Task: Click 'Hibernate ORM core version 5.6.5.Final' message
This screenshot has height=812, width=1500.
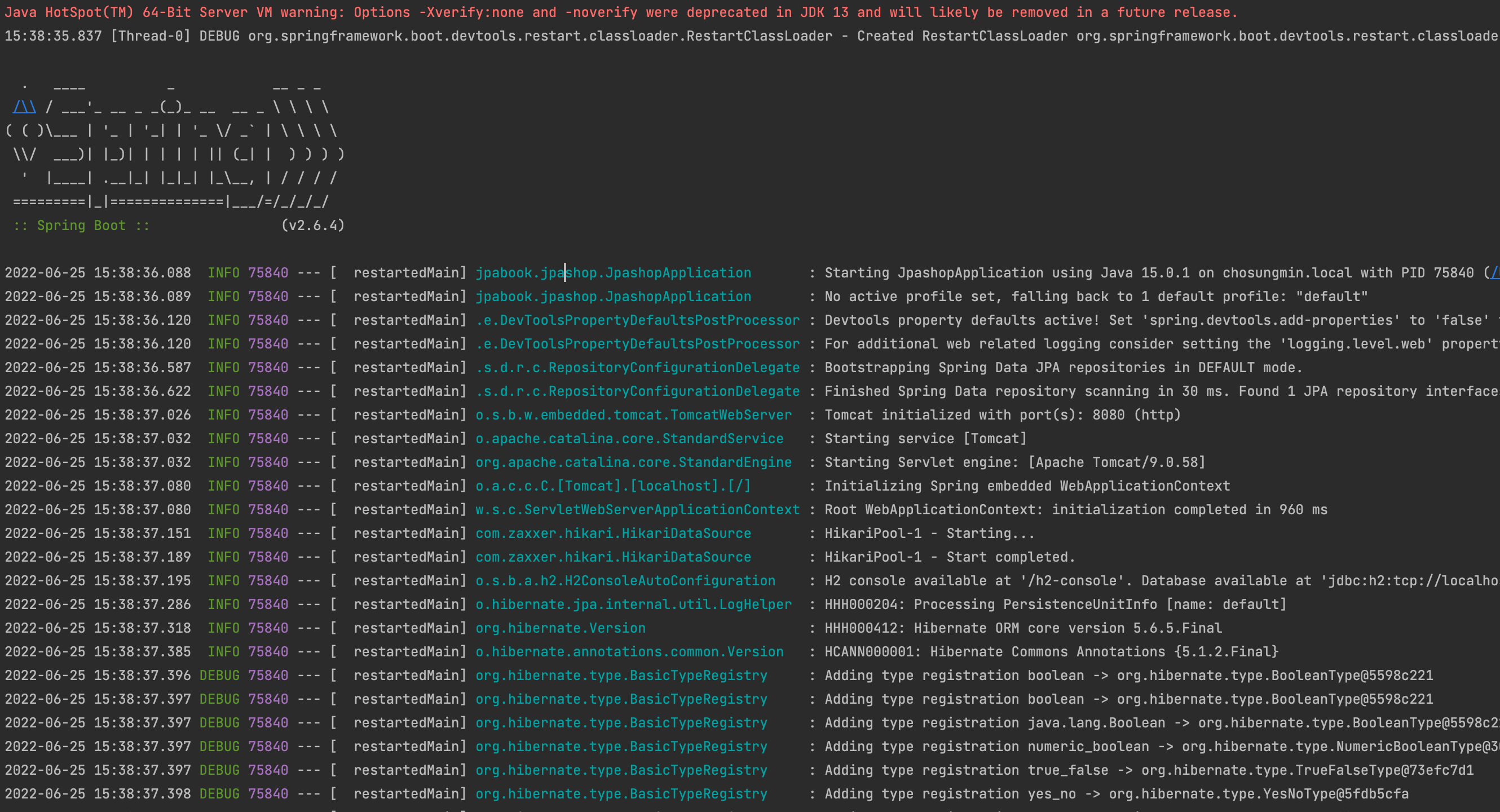Action: tap(1022, 628)
